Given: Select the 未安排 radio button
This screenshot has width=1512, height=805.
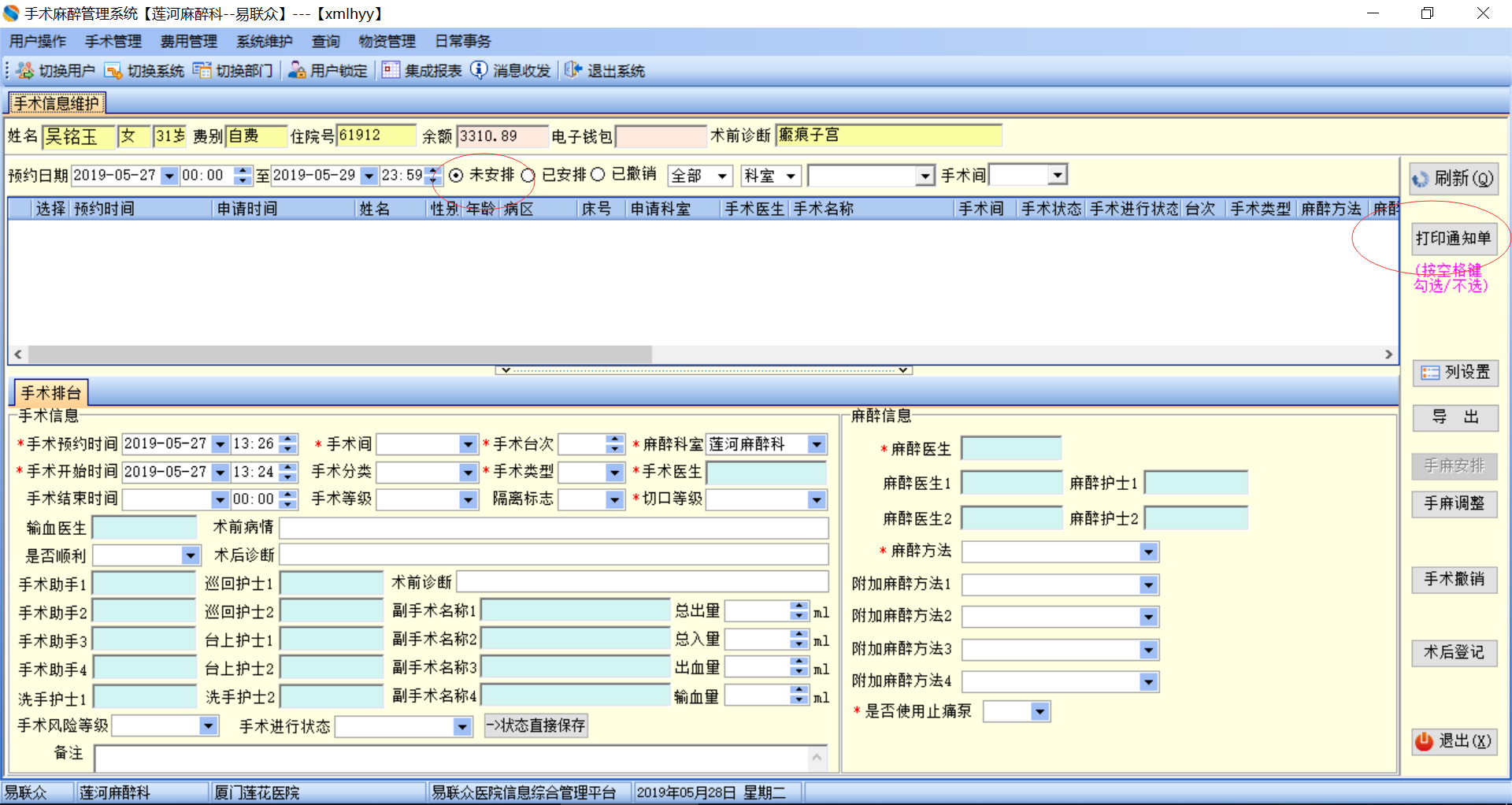Looking at the screenshot, I should coord(456,176).
